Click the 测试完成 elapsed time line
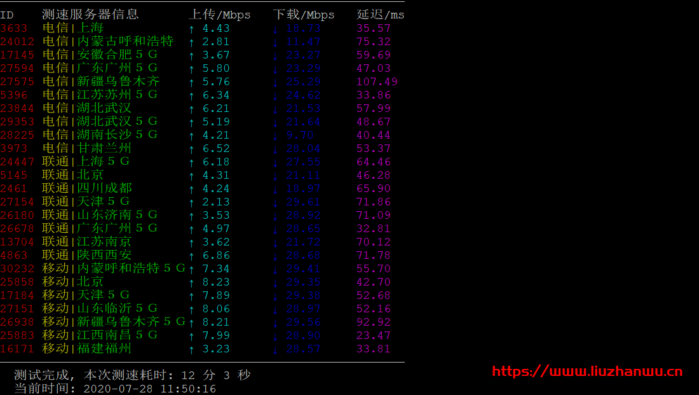The image size is (699, 395). coord(132,375)
